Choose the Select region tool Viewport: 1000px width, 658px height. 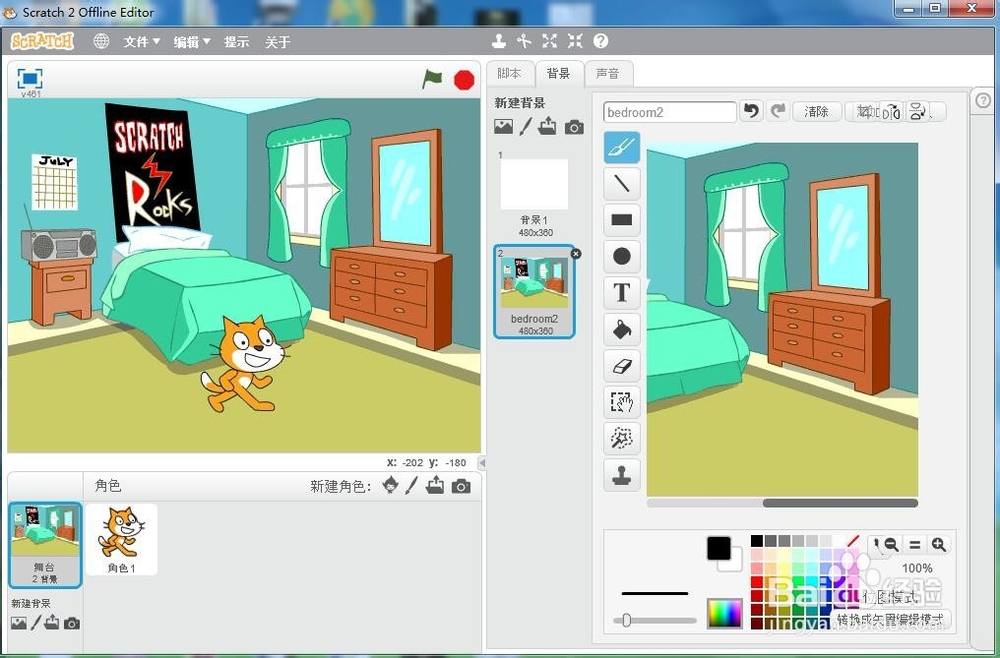pyautogui.click(x=622, y=402)
